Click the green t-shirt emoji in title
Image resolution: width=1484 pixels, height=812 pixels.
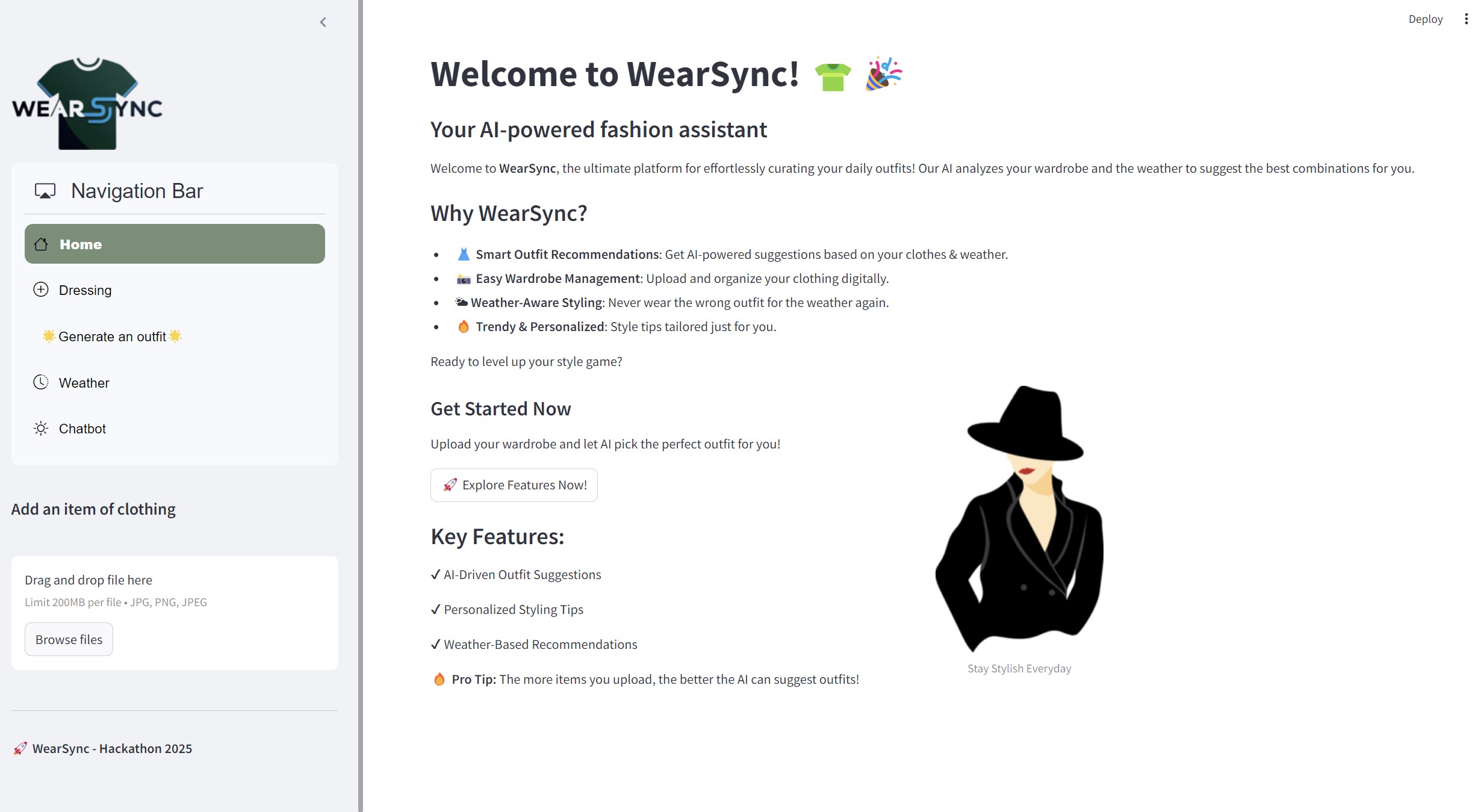click(833, 76)
